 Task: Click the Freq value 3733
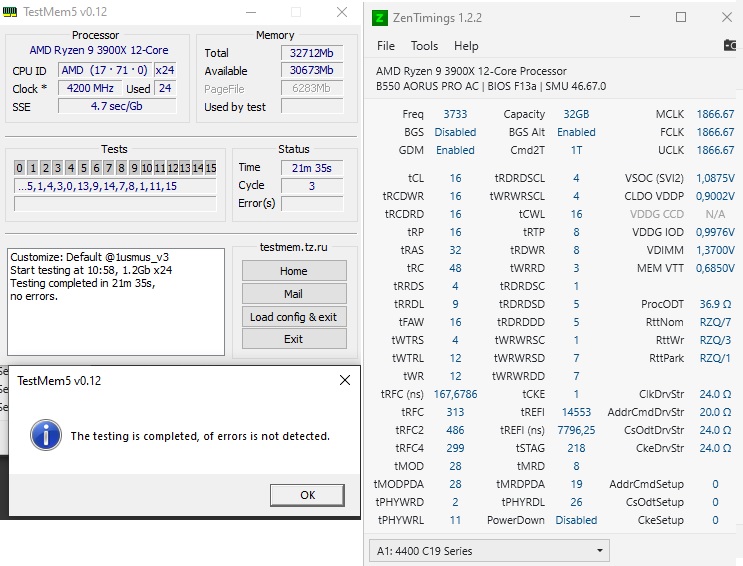455,114
